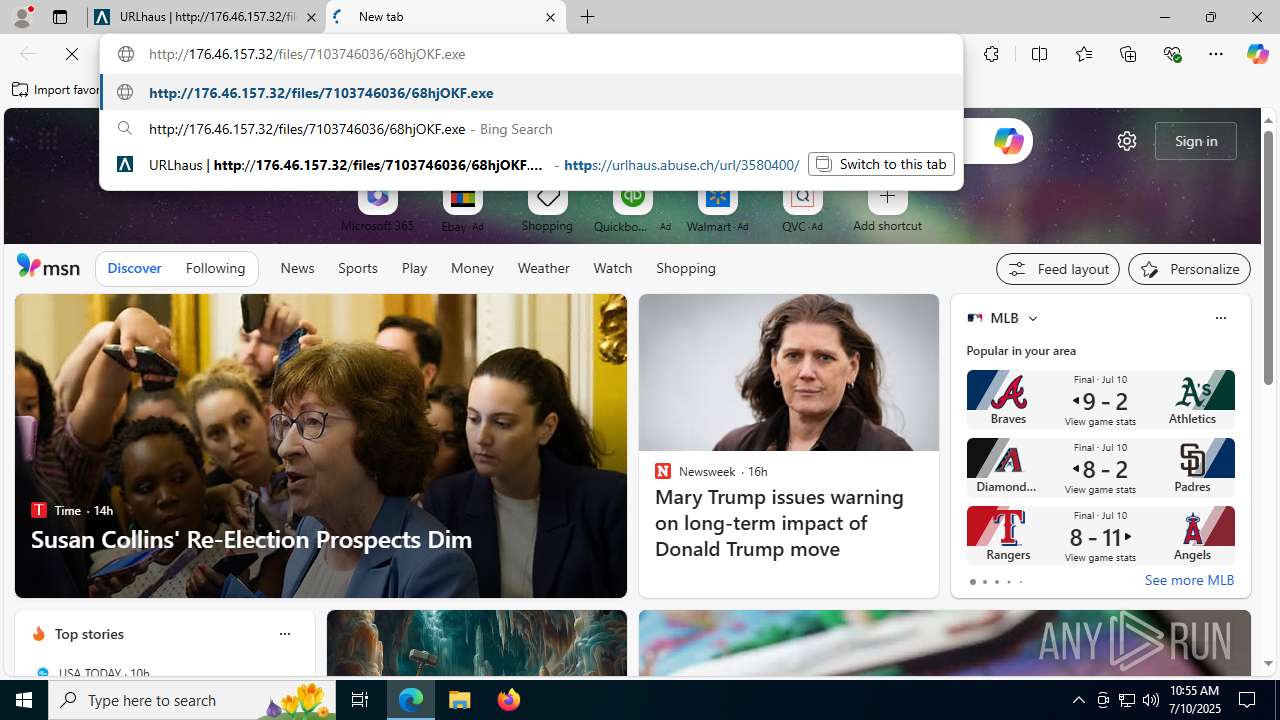Viewport: 1280px width, 720px height.
Task: Open the Shopping menu item in MSN nav
Action: [x=686, y=268]
